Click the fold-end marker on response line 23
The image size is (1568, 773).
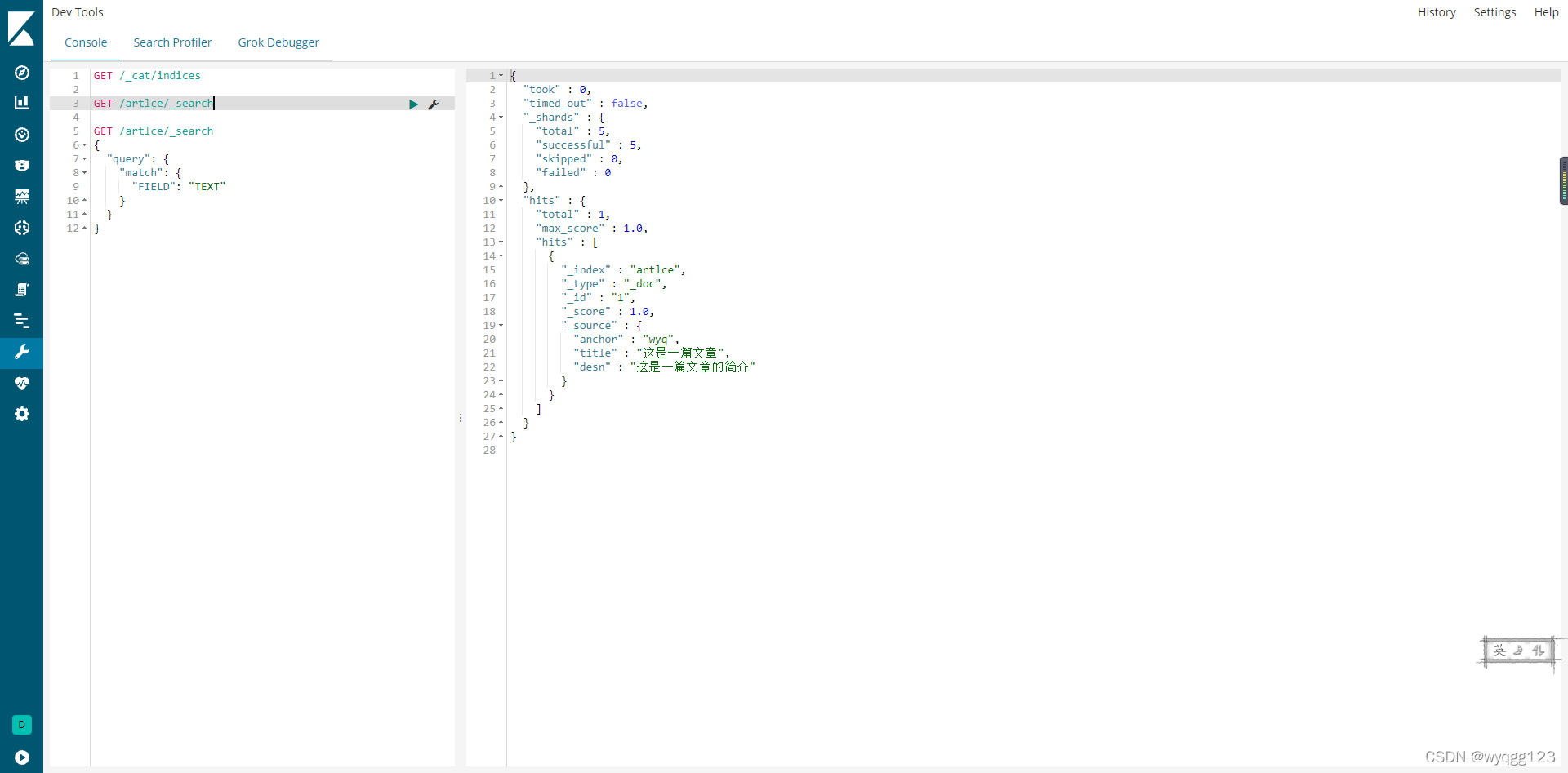click(x=501, y=381)
